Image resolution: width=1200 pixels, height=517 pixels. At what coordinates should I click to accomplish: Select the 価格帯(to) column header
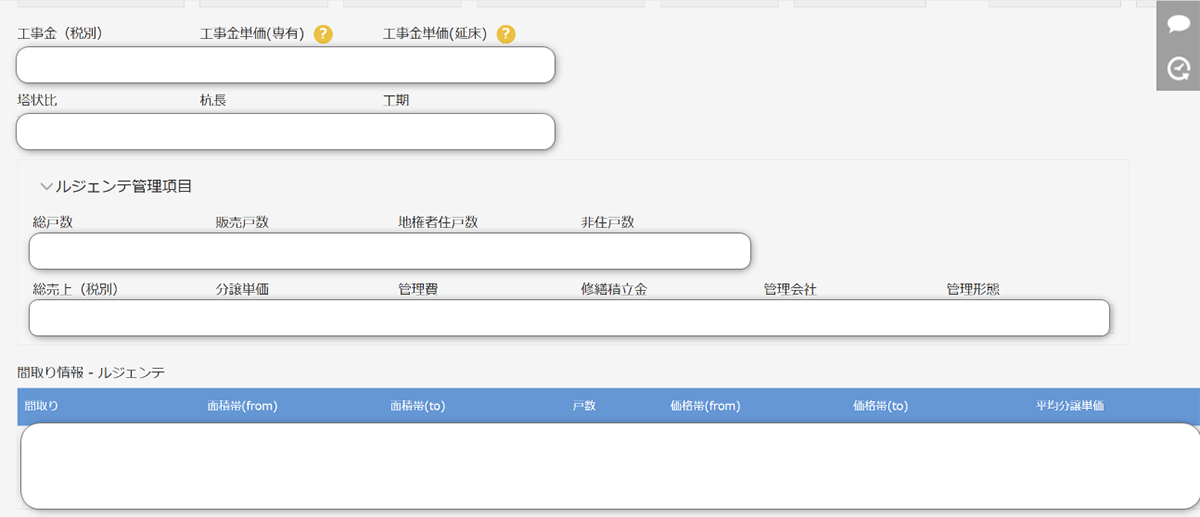tap(880, 406)
